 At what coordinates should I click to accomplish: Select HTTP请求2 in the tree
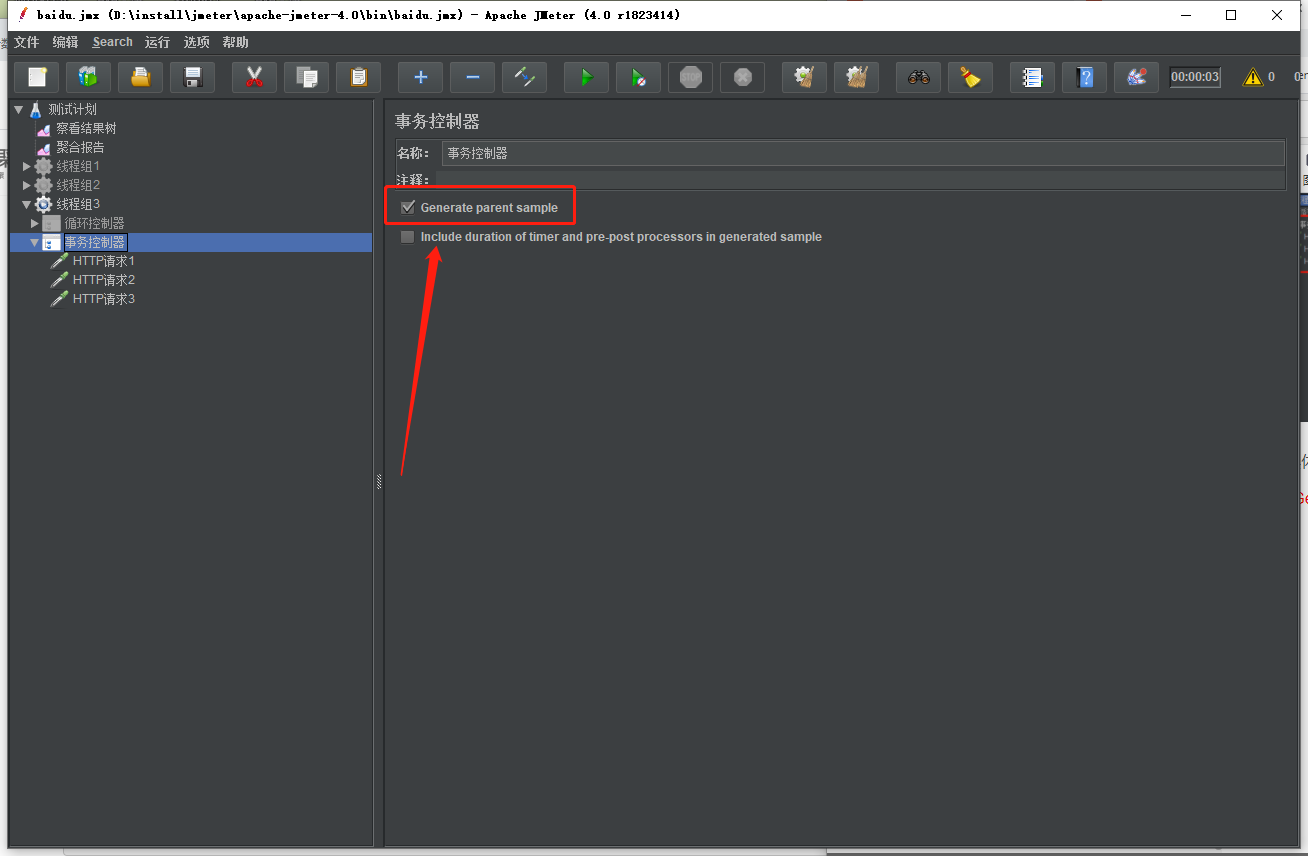[103, 280]
